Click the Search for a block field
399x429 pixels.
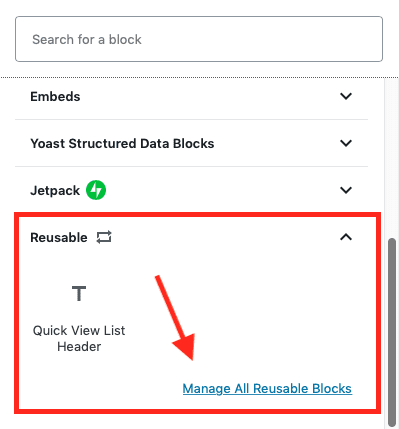pos(199,39)
